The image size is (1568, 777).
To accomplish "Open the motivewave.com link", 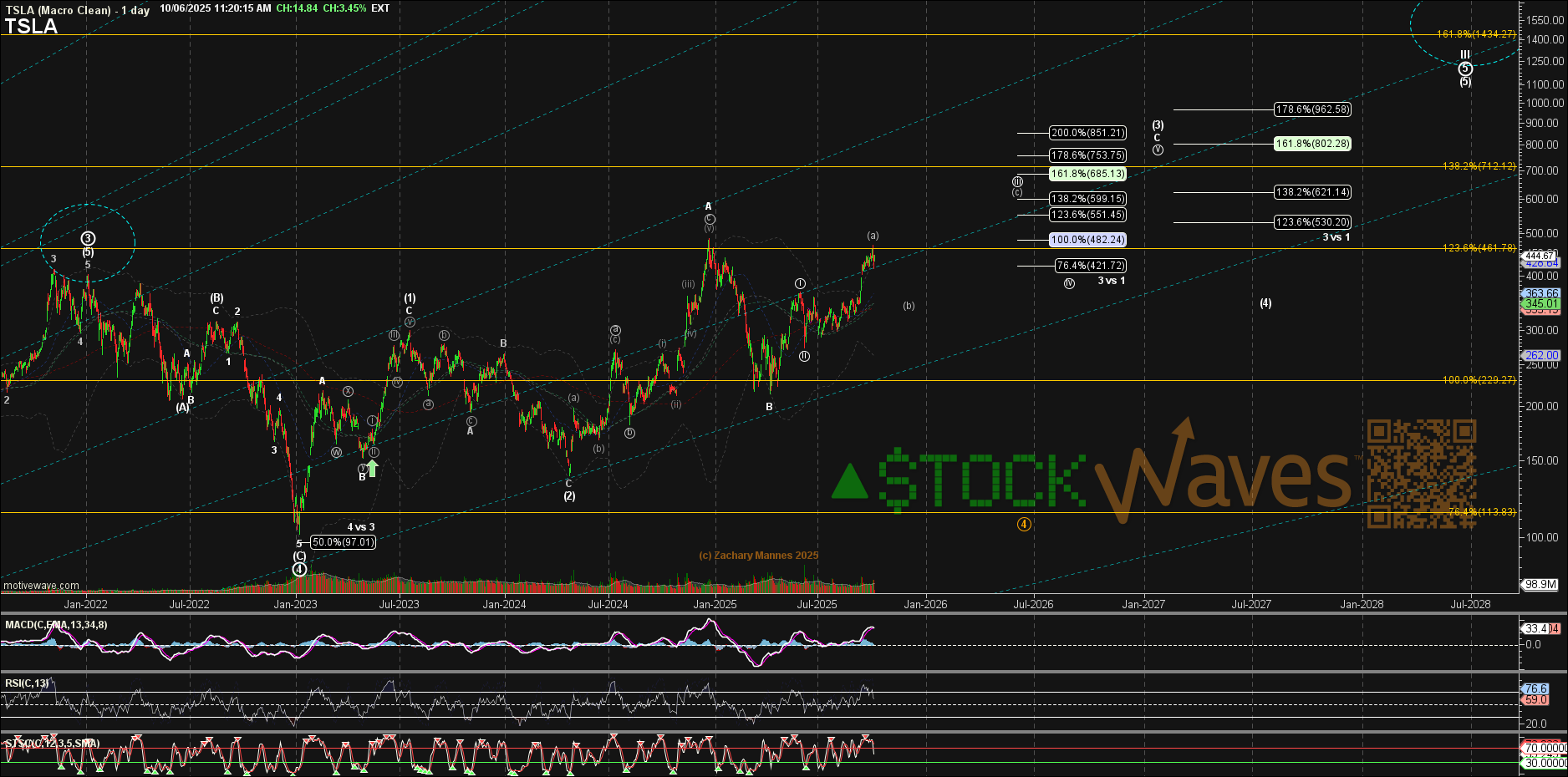I will pos(41,586).
